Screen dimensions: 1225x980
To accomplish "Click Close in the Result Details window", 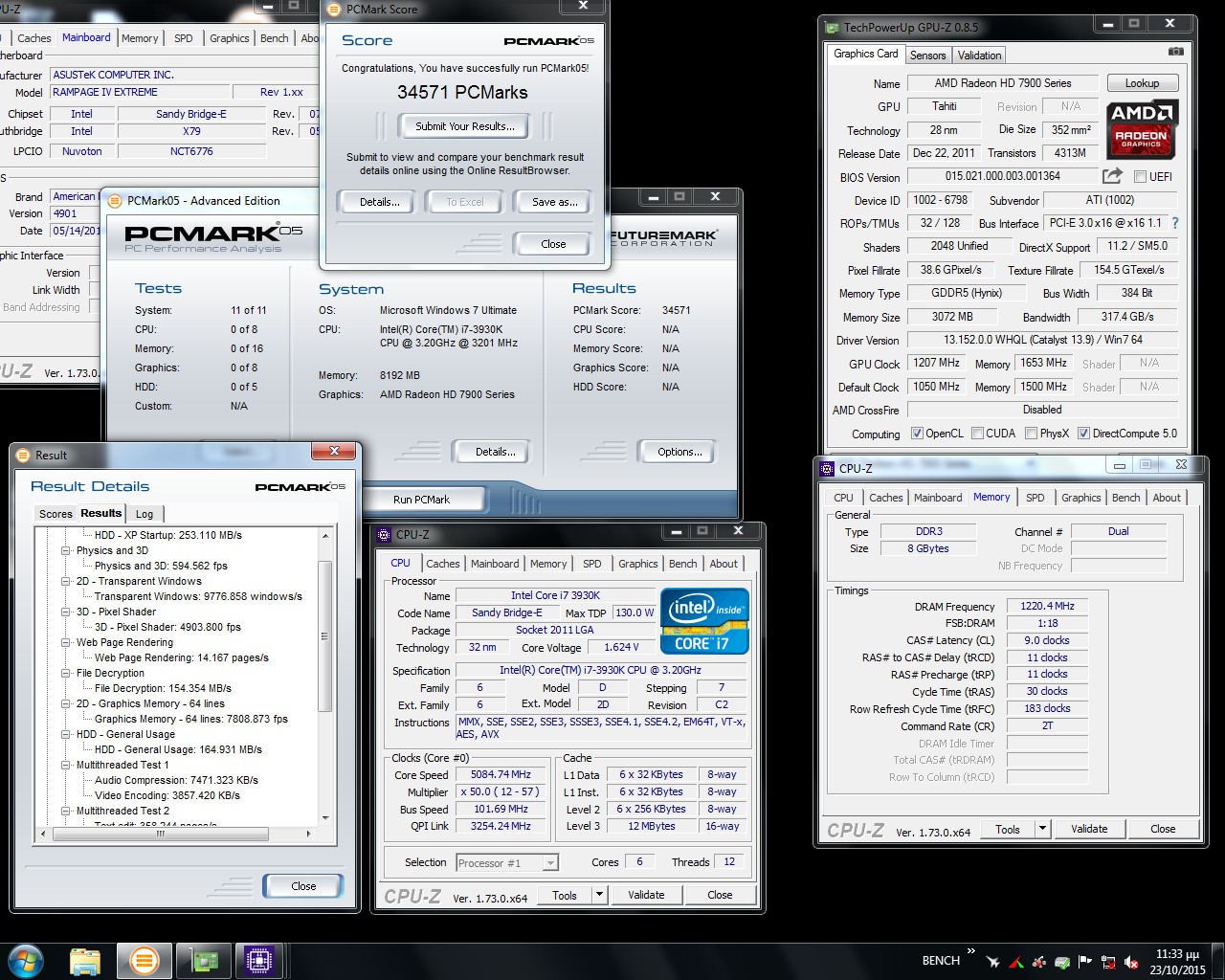I will pos(303,886).
